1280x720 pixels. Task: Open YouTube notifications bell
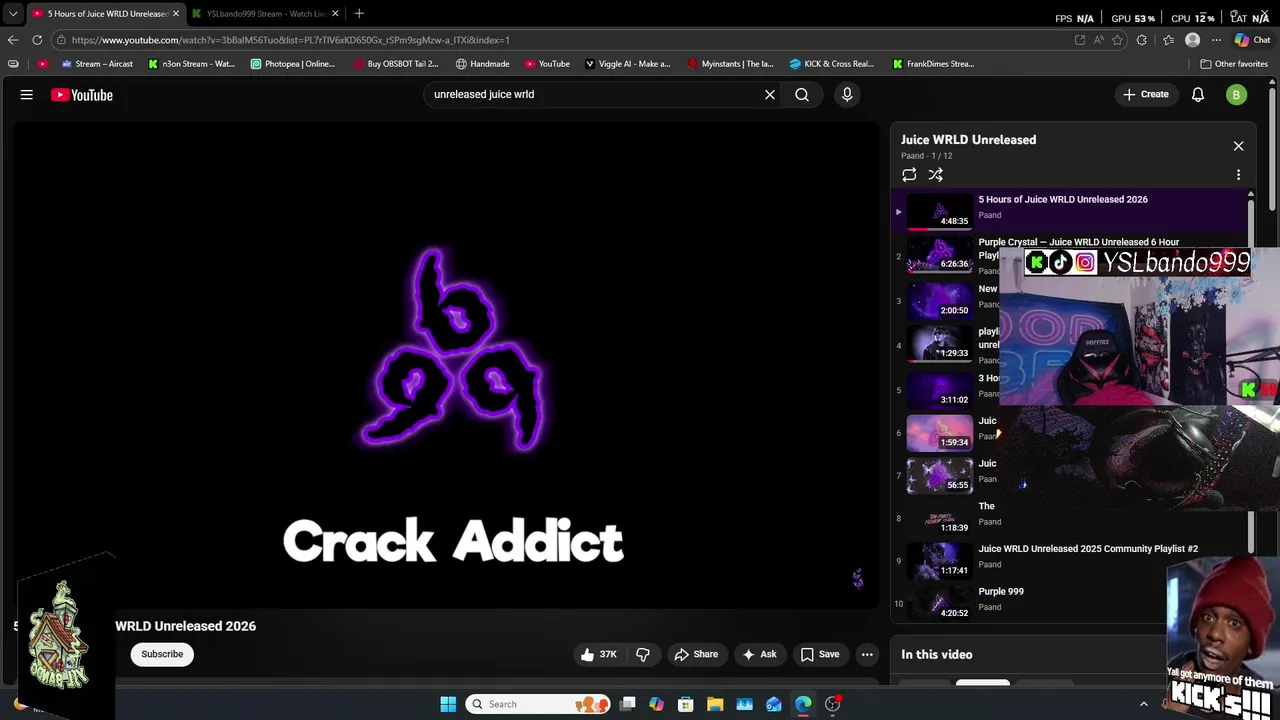[1198, 95]
